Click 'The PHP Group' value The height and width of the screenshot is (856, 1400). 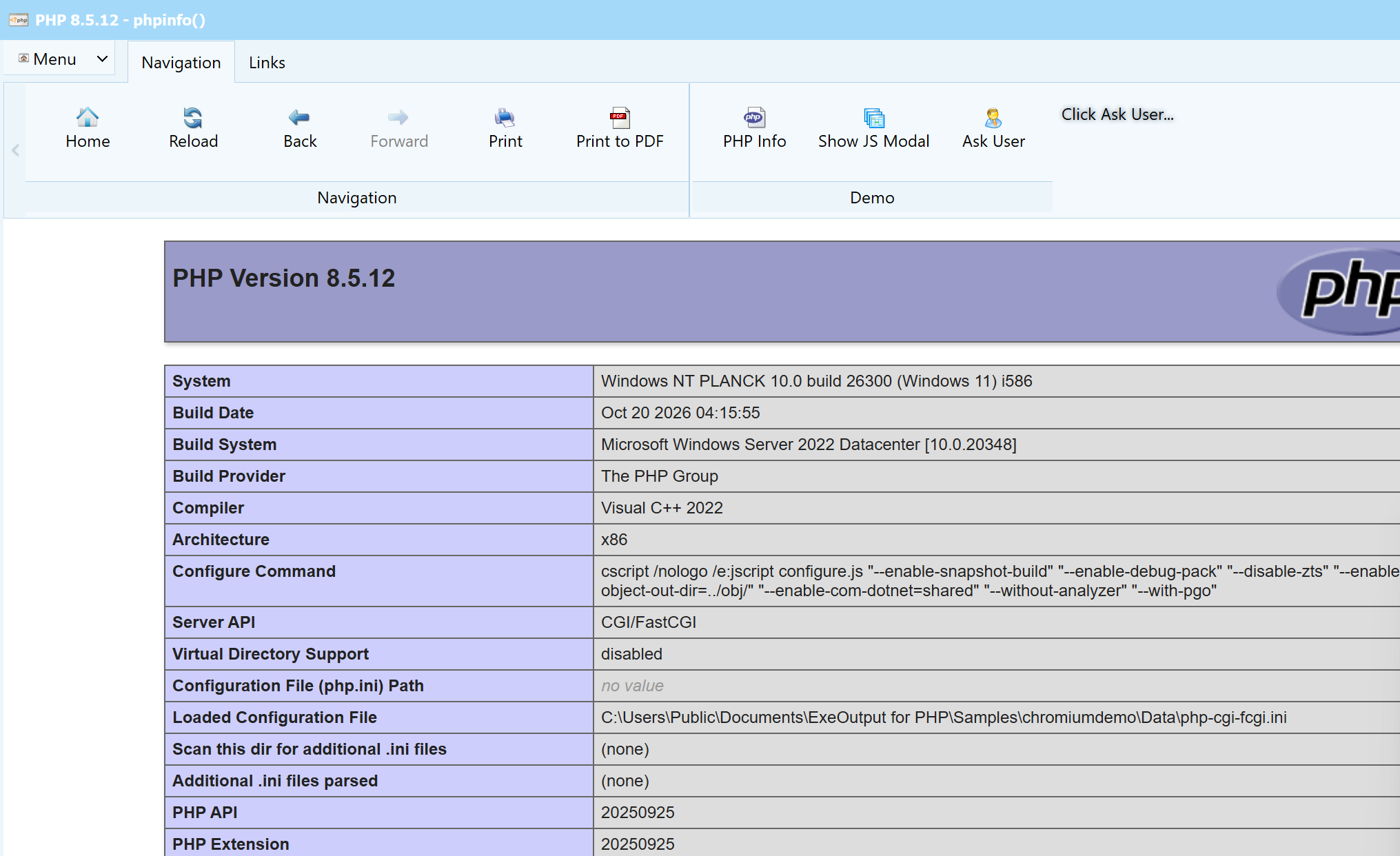point(660,476)
